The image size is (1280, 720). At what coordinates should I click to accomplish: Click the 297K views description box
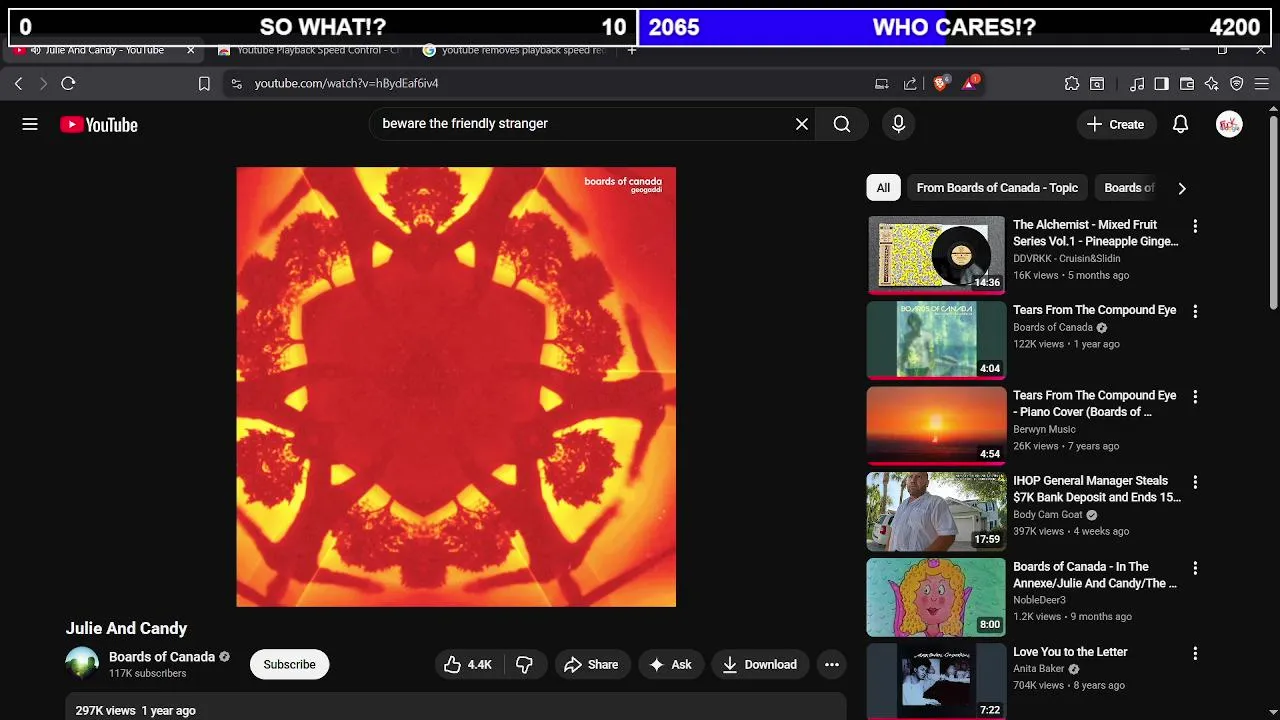click(456, 706)
